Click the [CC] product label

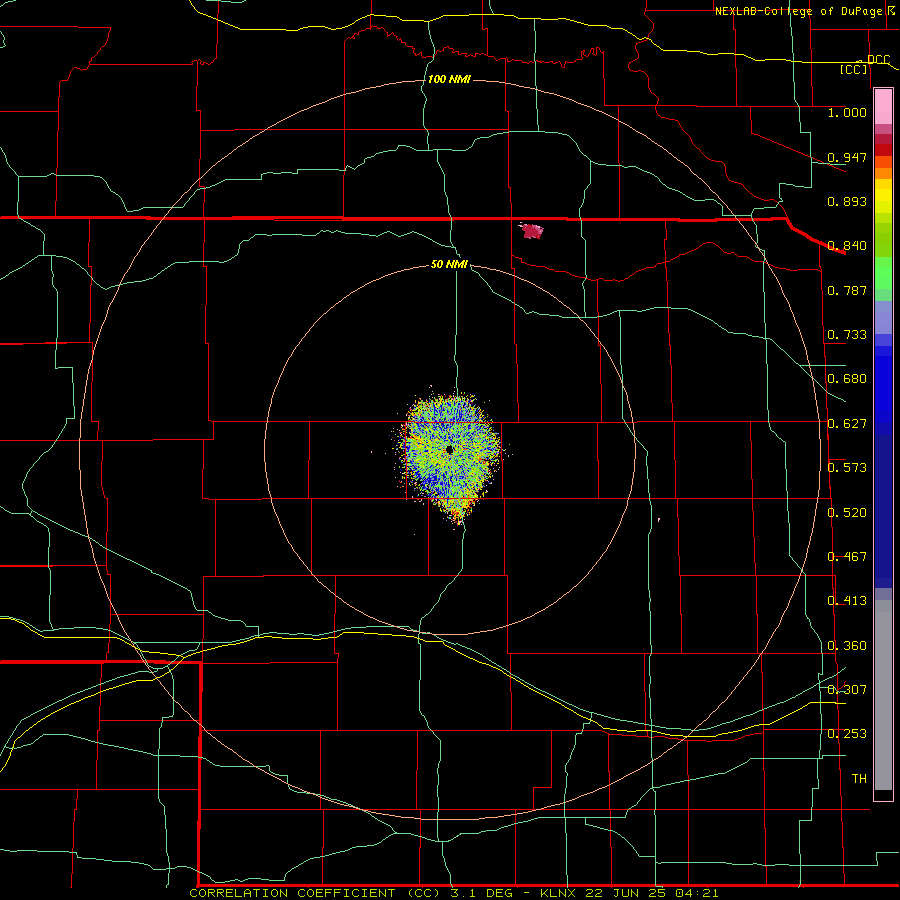pyautogui.click(x=854, y=69)
